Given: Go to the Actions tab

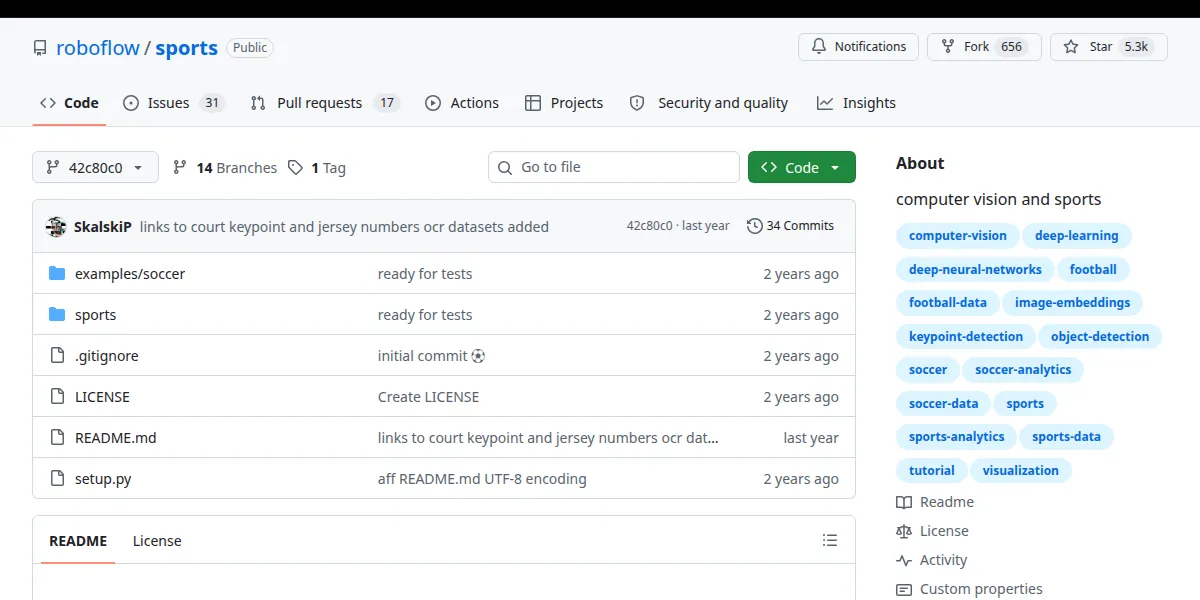Looking at the screenshot, I should tap(462, 103).
